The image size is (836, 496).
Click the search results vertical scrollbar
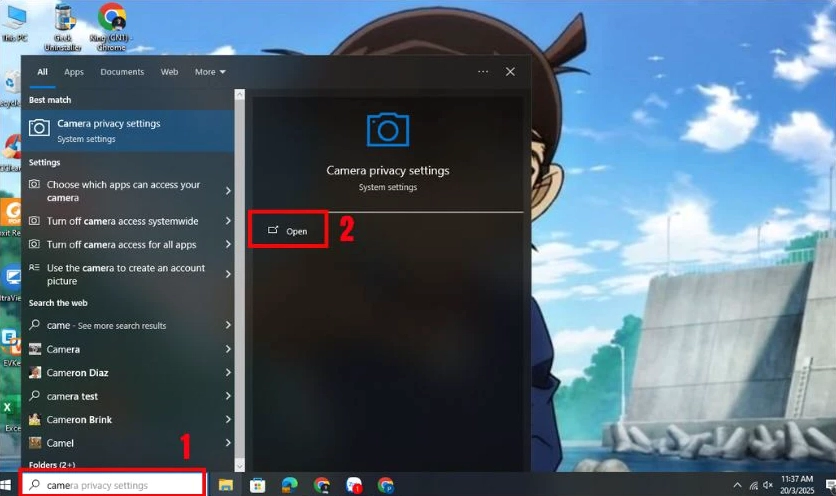tap(239, 278)
